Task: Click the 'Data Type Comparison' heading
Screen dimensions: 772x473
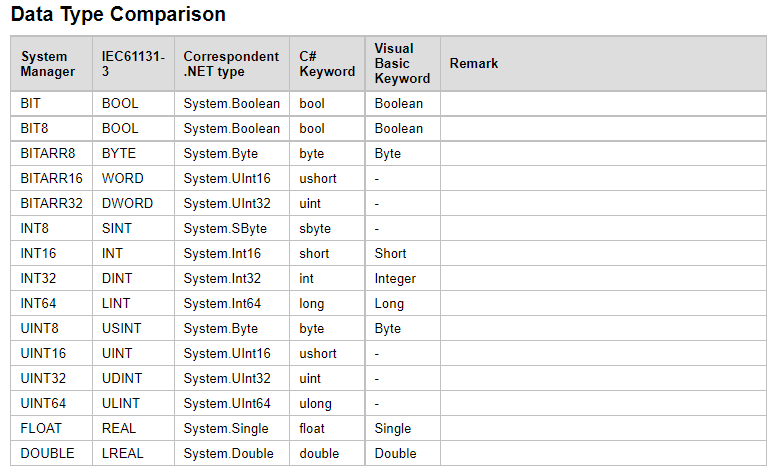Action: [x=118, y=14]
